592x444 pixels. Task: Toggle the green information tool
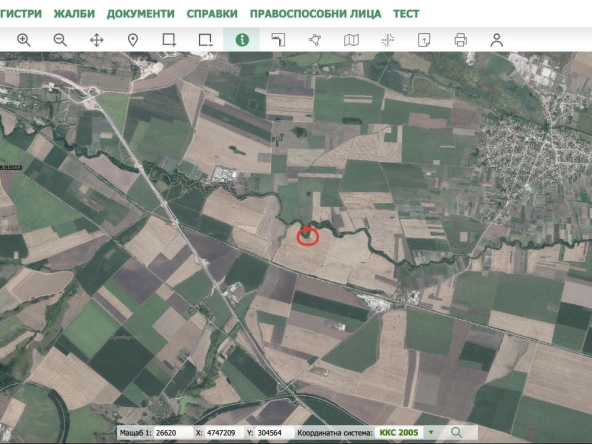coord(242,40)
